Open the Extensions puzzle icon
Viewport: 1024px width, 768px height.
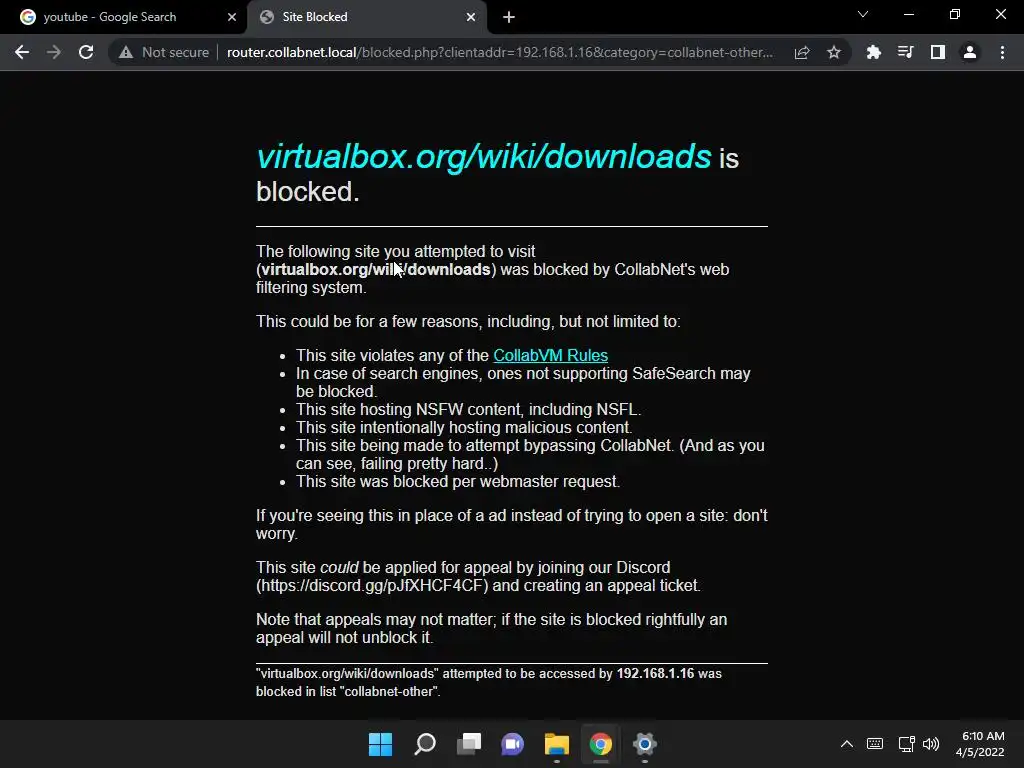tap(873, 52)
